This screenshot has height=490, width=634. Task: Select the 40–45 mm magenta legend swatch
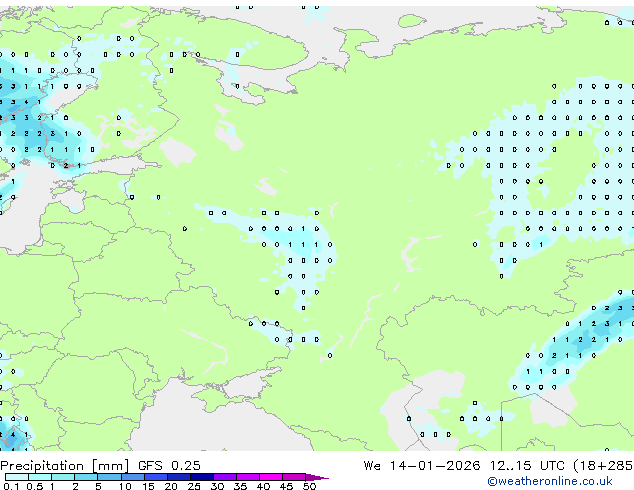pos(271,477)
